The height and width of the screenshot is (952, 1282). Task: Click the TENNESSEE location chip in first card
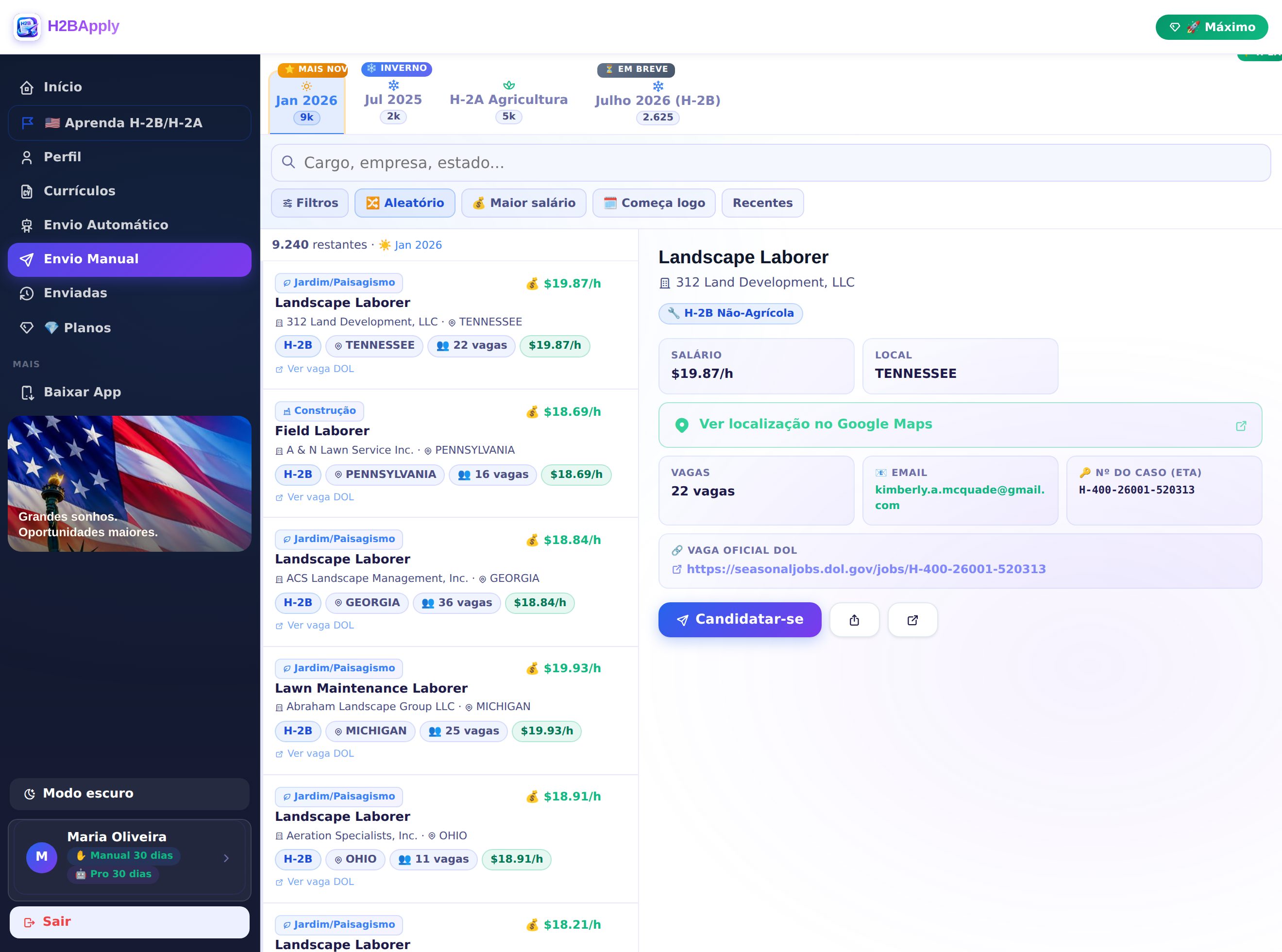click(x=374, y=346)
